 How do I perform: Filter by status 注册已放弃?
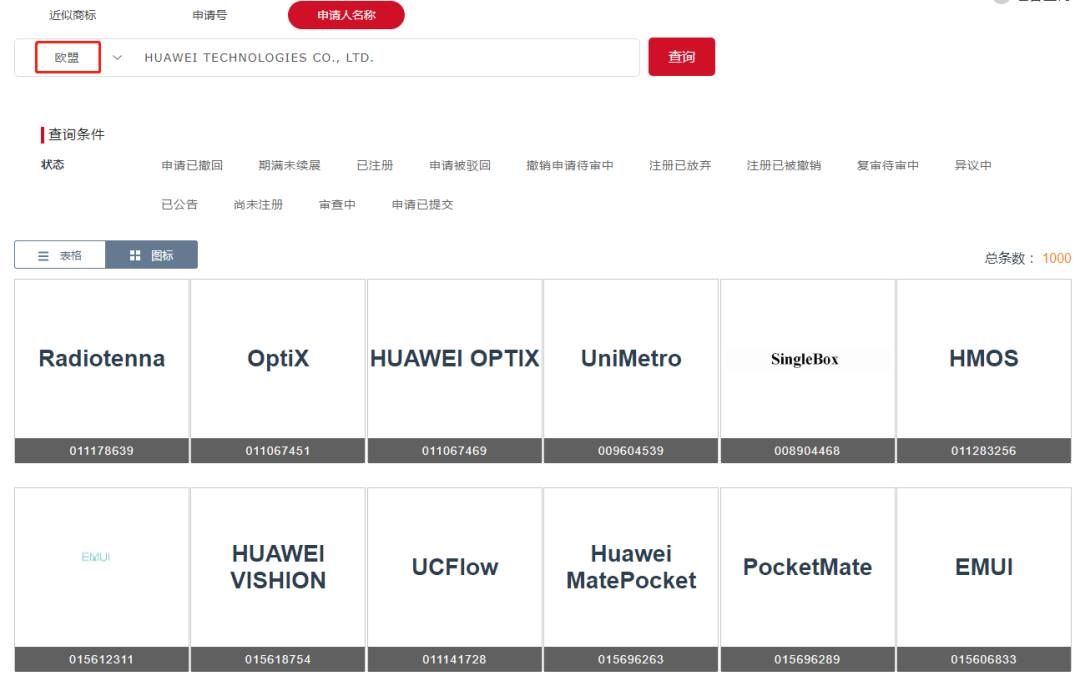click(680, 165)
